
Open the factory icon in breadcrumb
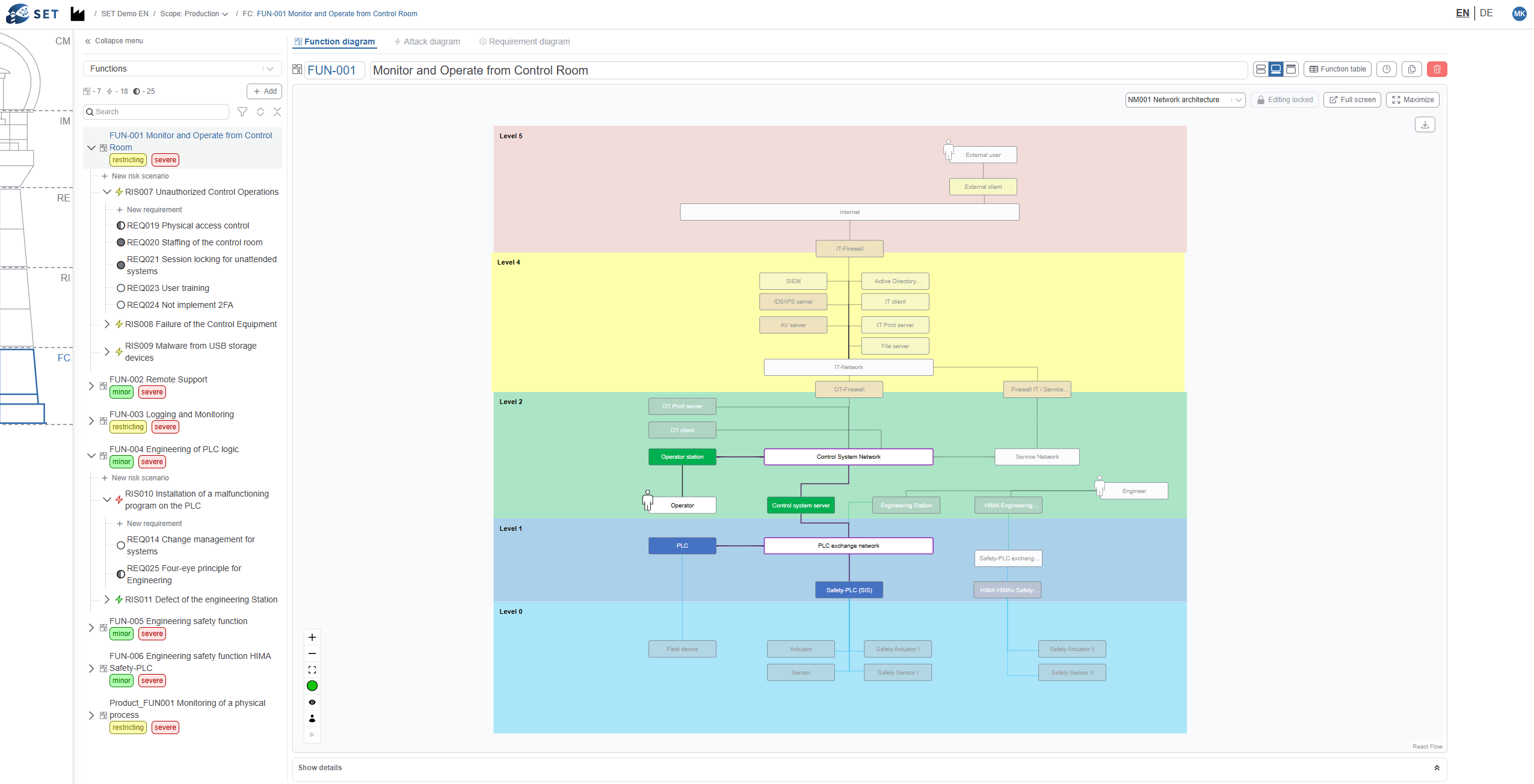[78, 14]
